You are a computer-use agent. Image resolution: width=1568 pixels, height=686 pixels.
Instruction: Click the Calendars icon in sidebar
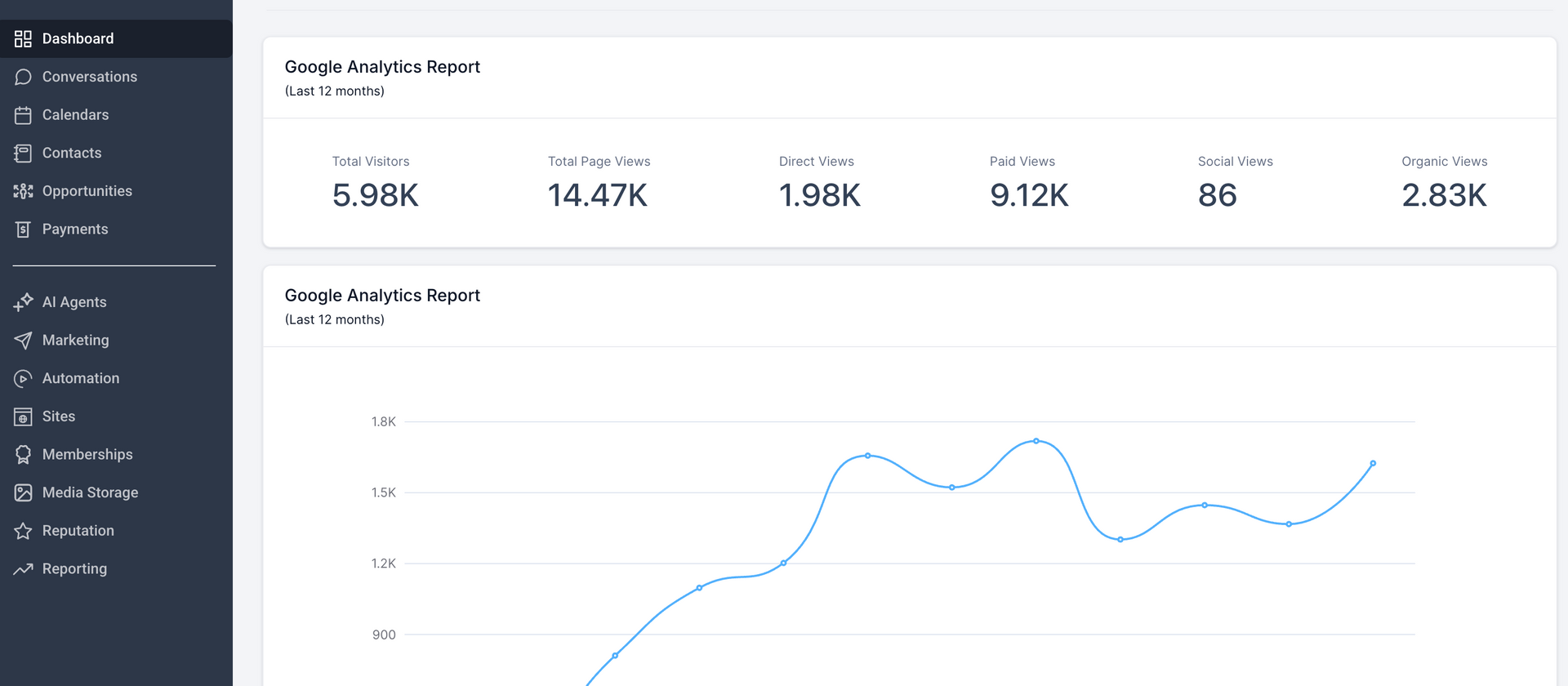pos(23,115)
